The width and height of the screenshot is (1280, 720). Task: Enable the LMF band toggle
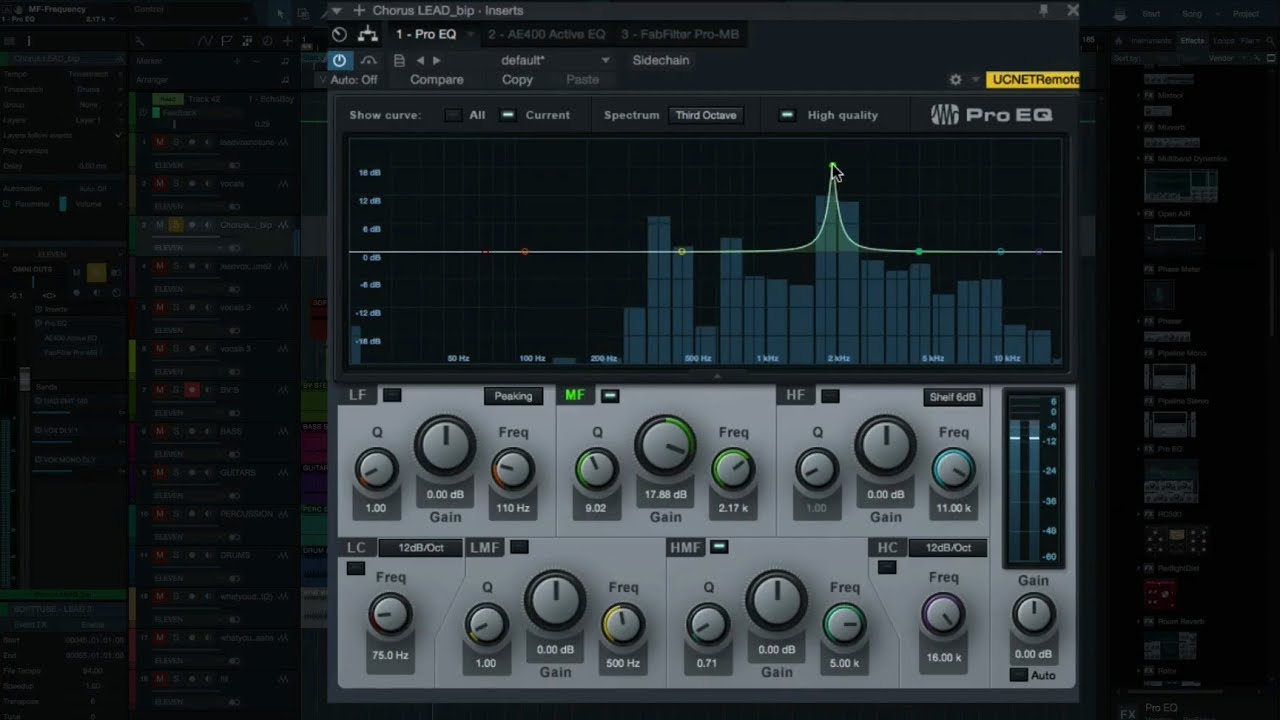click(x=519, y=547)
